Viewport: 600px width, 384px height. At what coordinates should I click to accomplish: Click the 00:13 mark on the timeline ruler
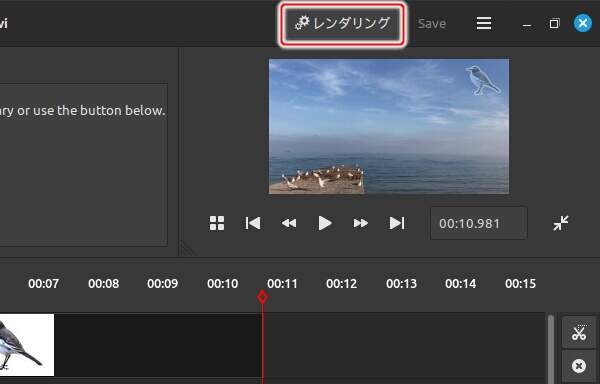pos(401,284)
